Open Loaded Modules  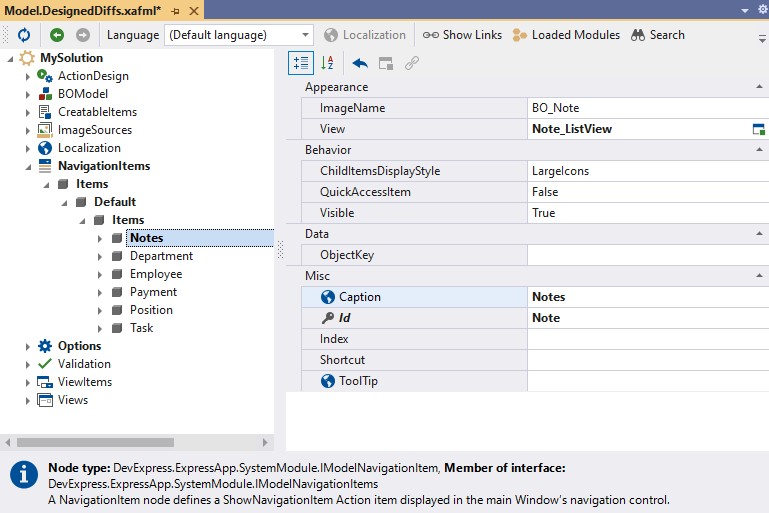click(566, 35)
